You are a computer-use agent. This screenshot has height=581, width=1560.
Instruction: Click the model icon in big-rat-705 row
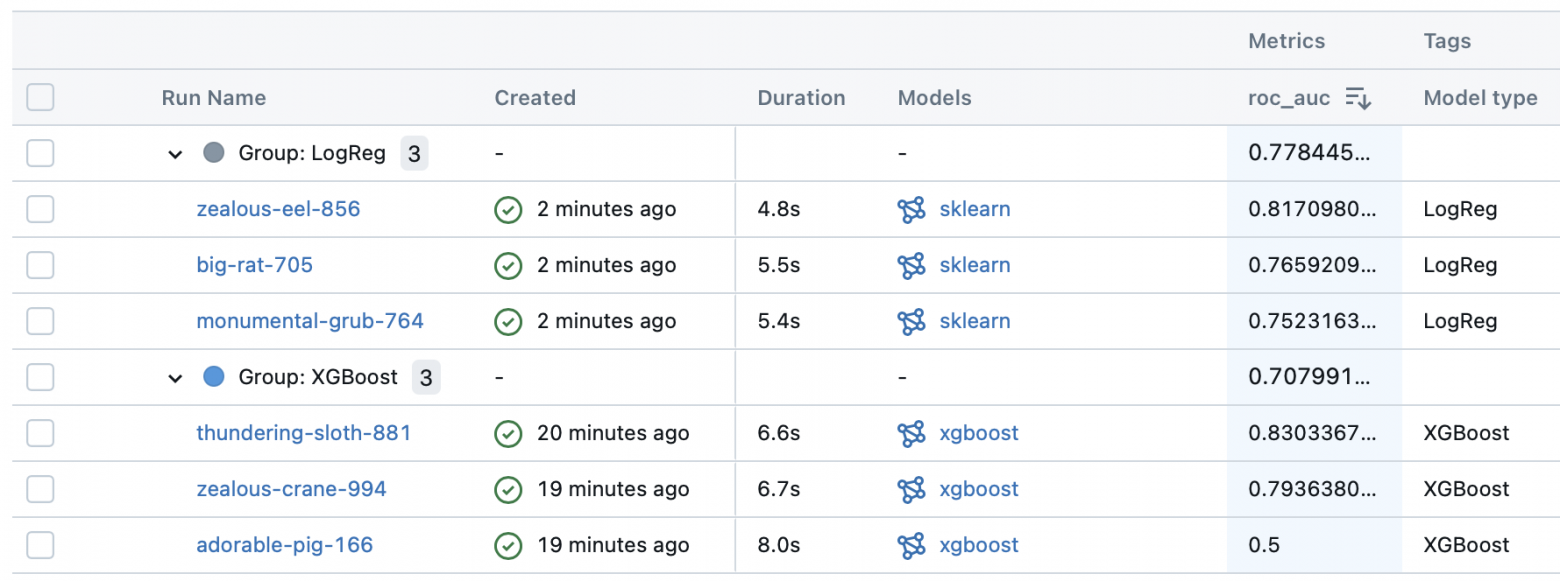tap(911, 266)
